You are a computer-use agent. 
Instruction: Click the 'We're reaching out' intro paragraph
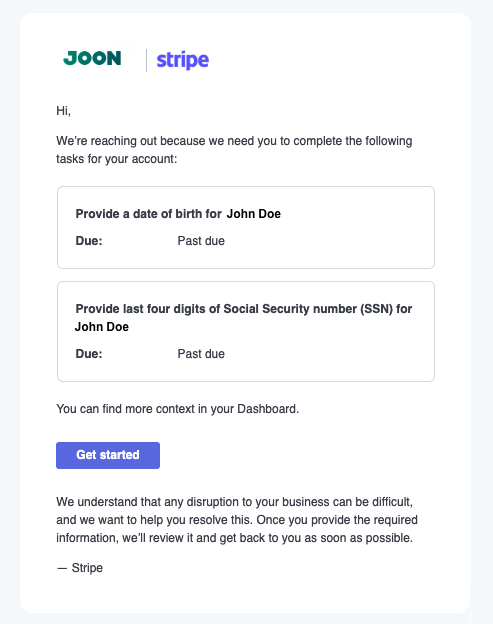pyautogui.click(x=234, y=150)
